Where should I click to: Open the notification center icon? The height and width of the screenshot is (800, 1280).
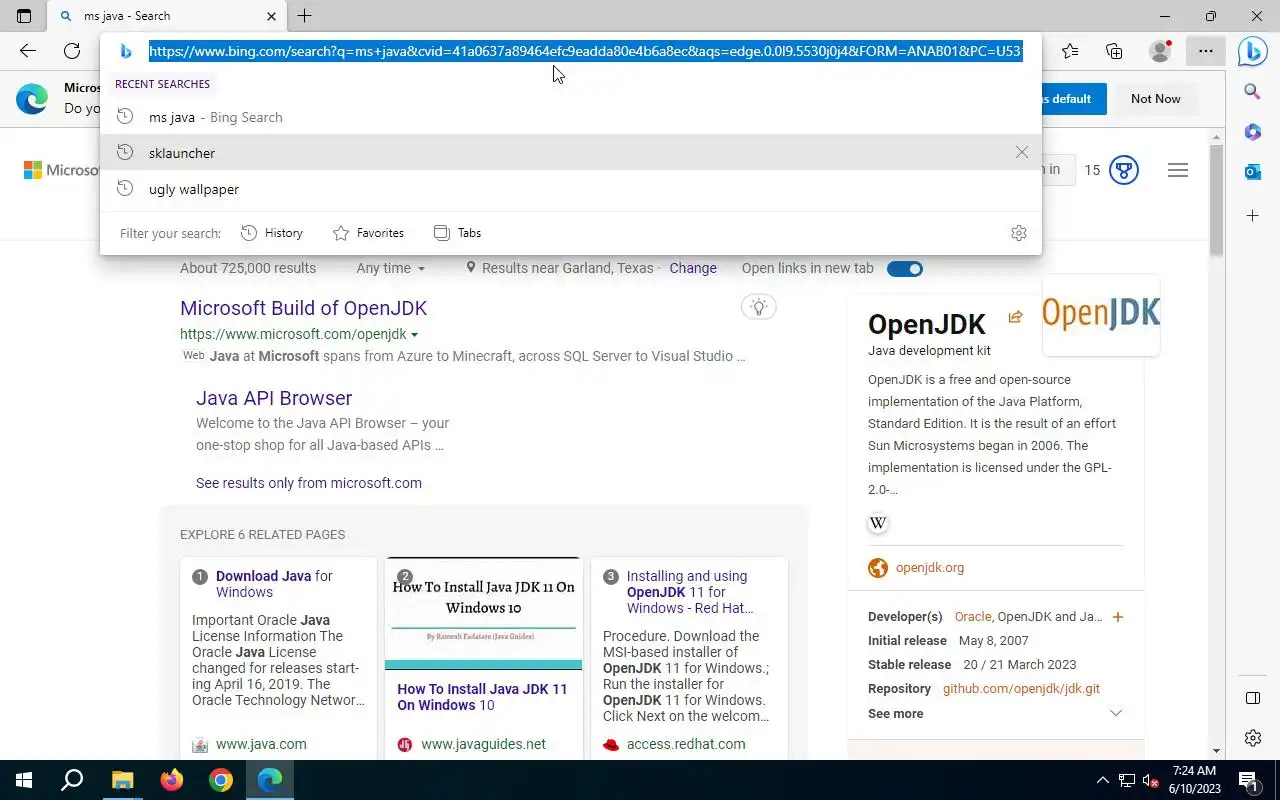point(1248,780)
